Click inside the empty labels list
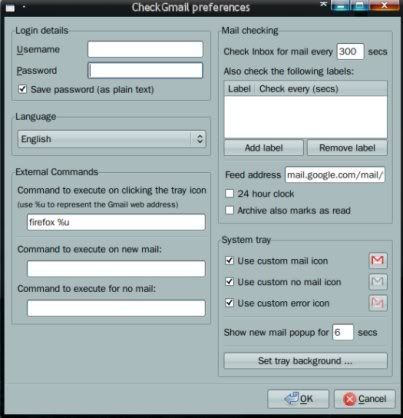Screen dimensions: 403x418 [x=306, y=117]
